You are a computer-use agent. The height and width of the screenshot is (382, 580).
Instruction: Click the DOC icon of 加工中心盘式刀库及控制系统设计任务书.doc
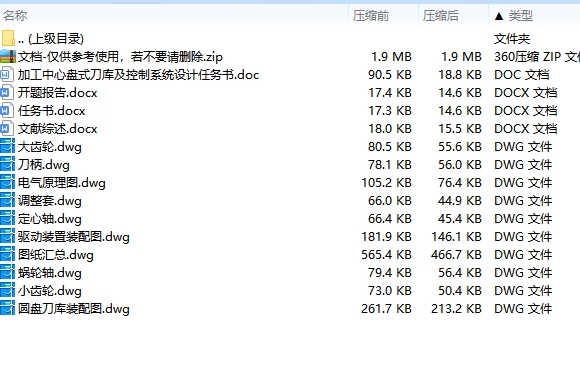[x=7, y=75]
